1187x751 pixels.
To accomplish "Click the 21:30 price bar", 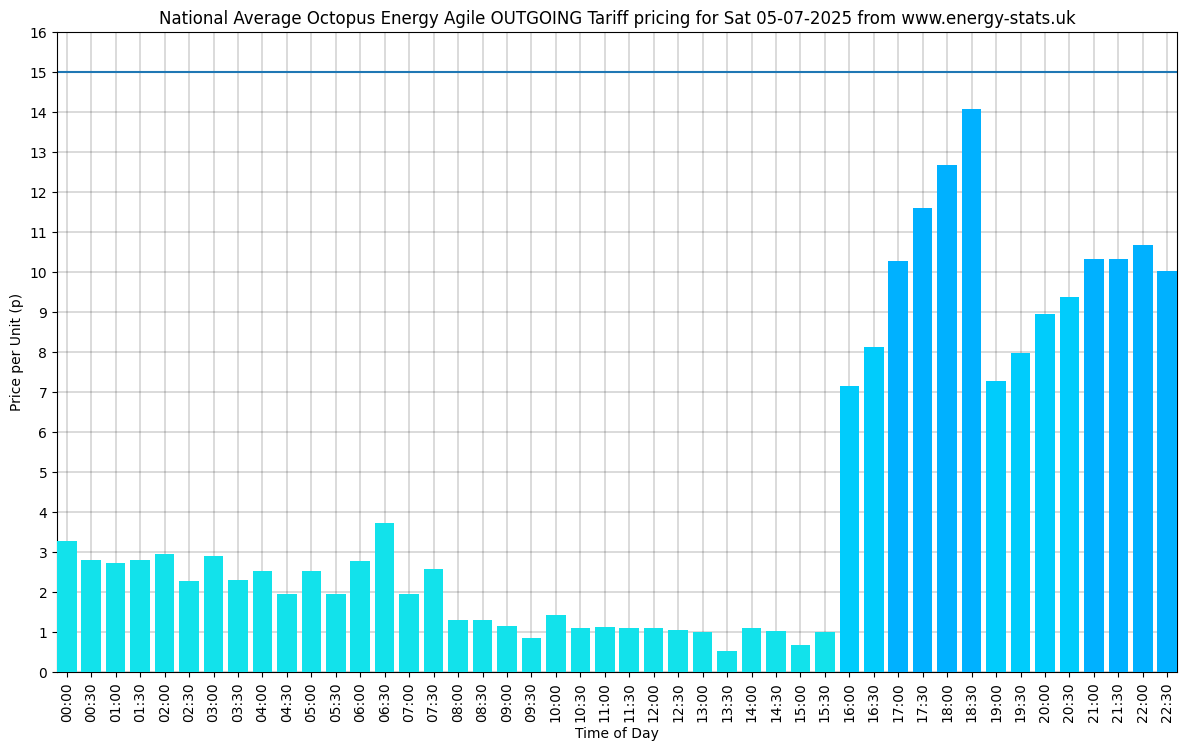I will coord(1118,466).
